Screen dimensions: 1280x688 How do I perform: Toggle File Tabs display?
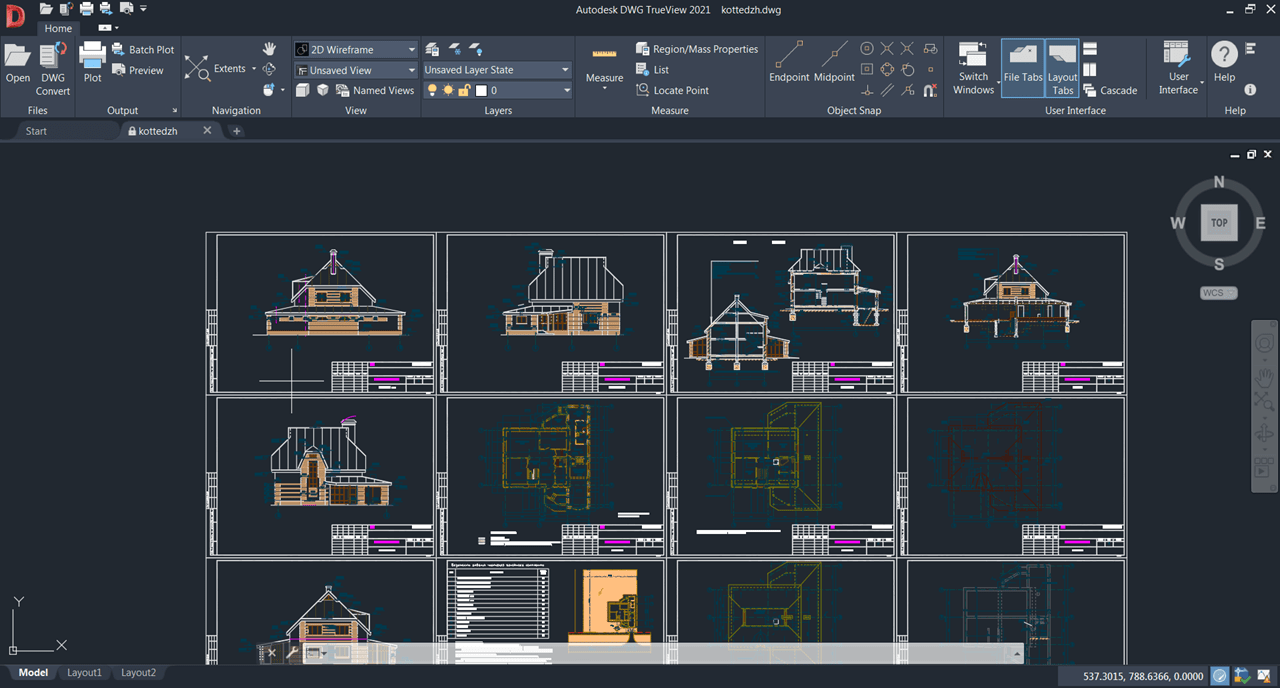pos(1023,67)
